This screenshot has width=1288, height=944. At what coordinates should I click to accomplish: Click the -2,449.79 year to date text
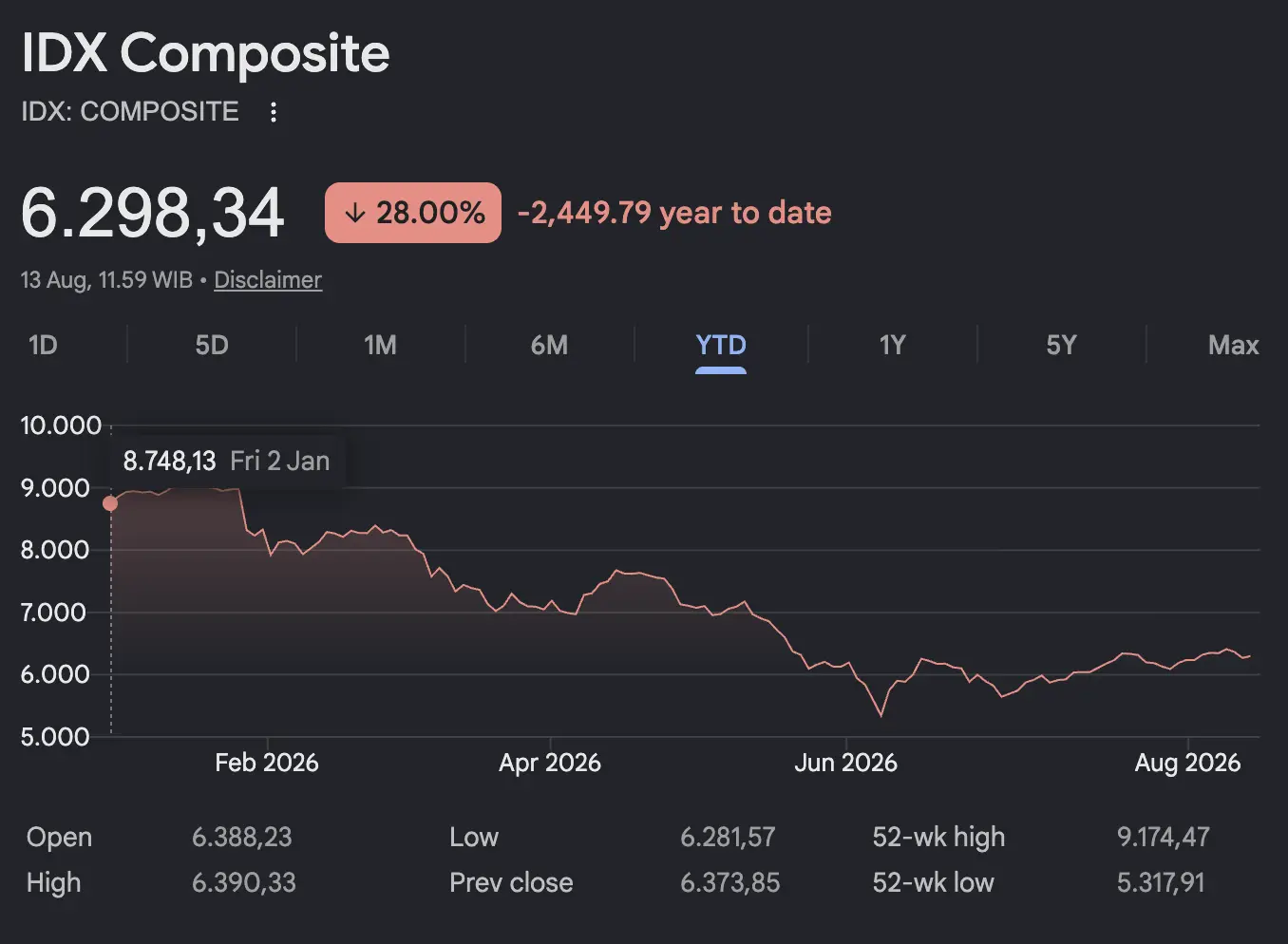tap(674, 213)
